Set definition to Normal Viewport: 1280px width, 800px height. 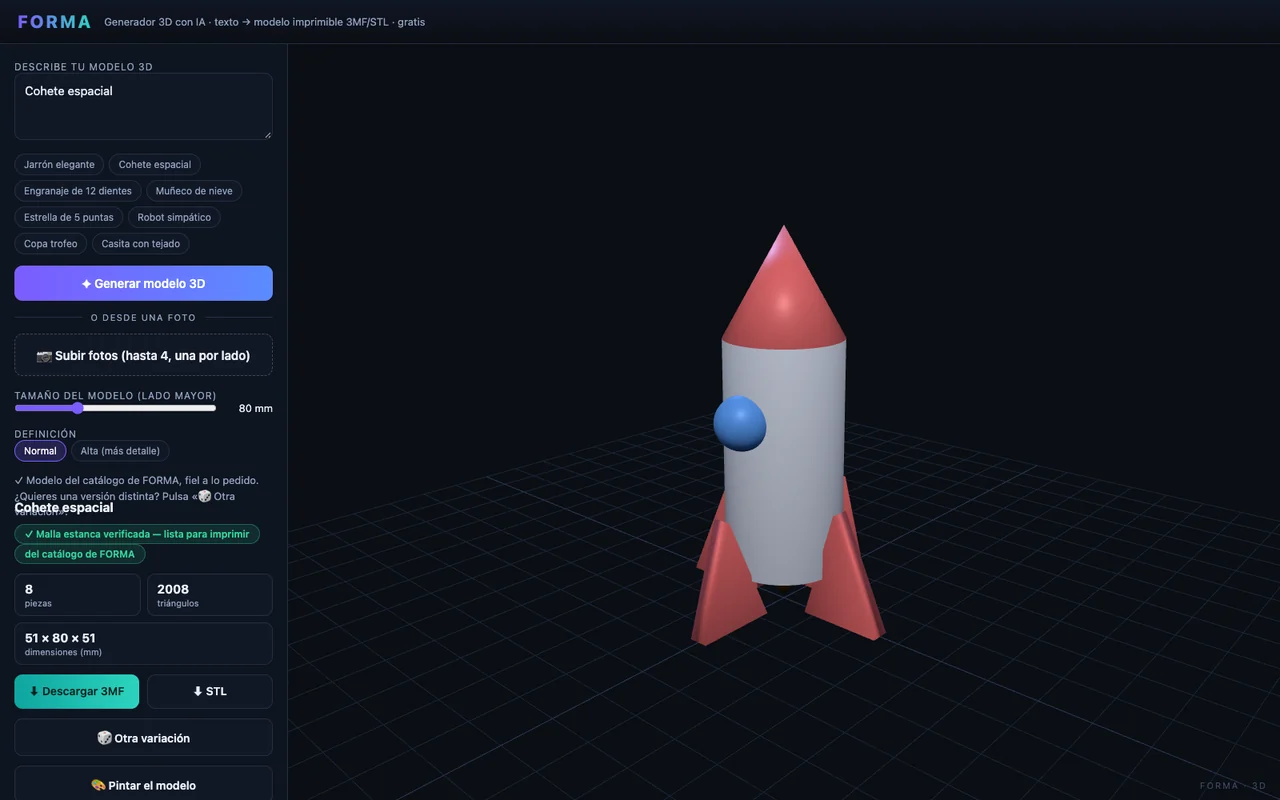(x=40, y=451)
